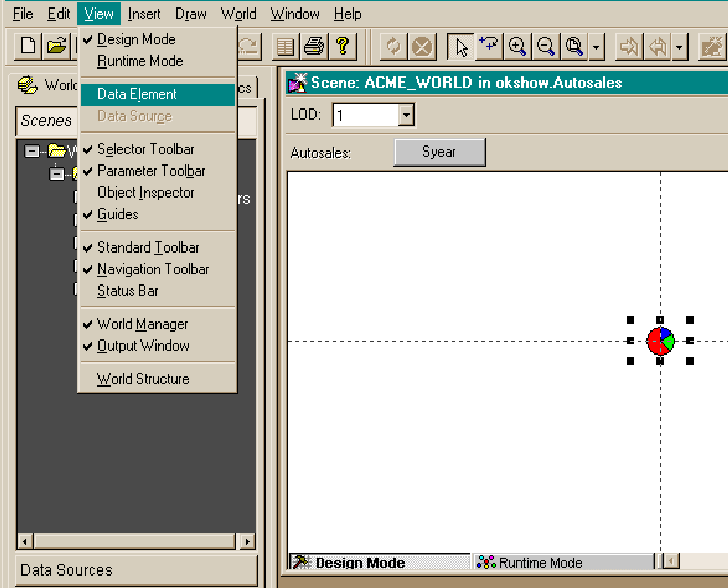Uncheck Guides in the View menu
Screen dimensions: 728x588
117,215
